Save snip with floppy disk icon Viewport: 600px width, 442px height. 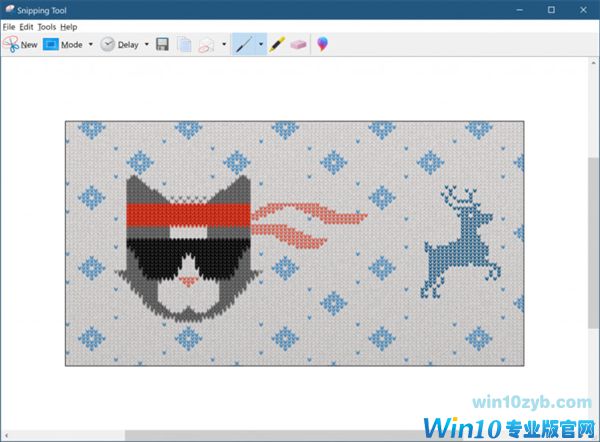tap(163, 44)
